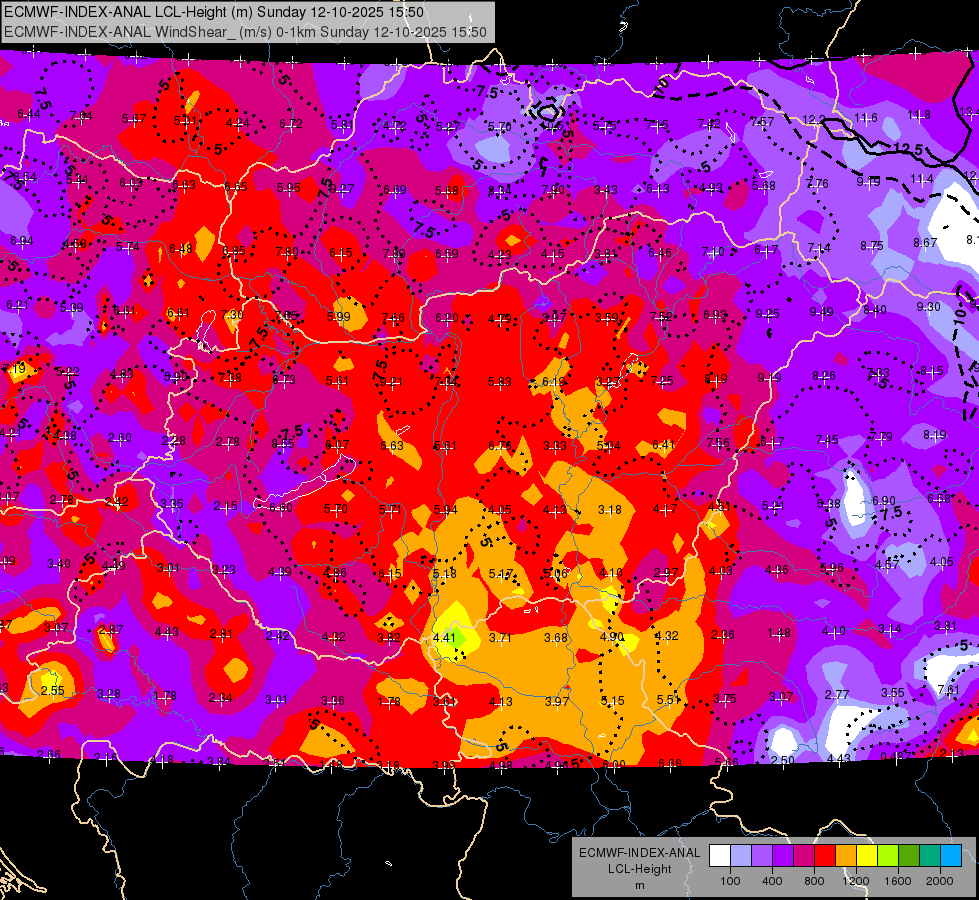The height and width of the screenshot is (900, 979).
Task: Select the legend label '2000'
Action: click(x=939, y=881)
